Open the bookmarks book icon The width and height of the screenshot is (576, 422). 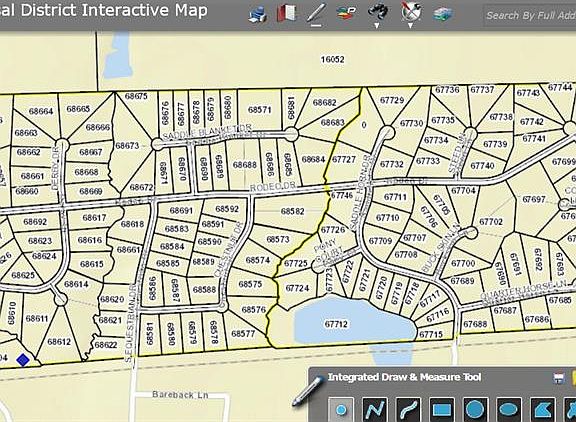[x=287, y=13]
